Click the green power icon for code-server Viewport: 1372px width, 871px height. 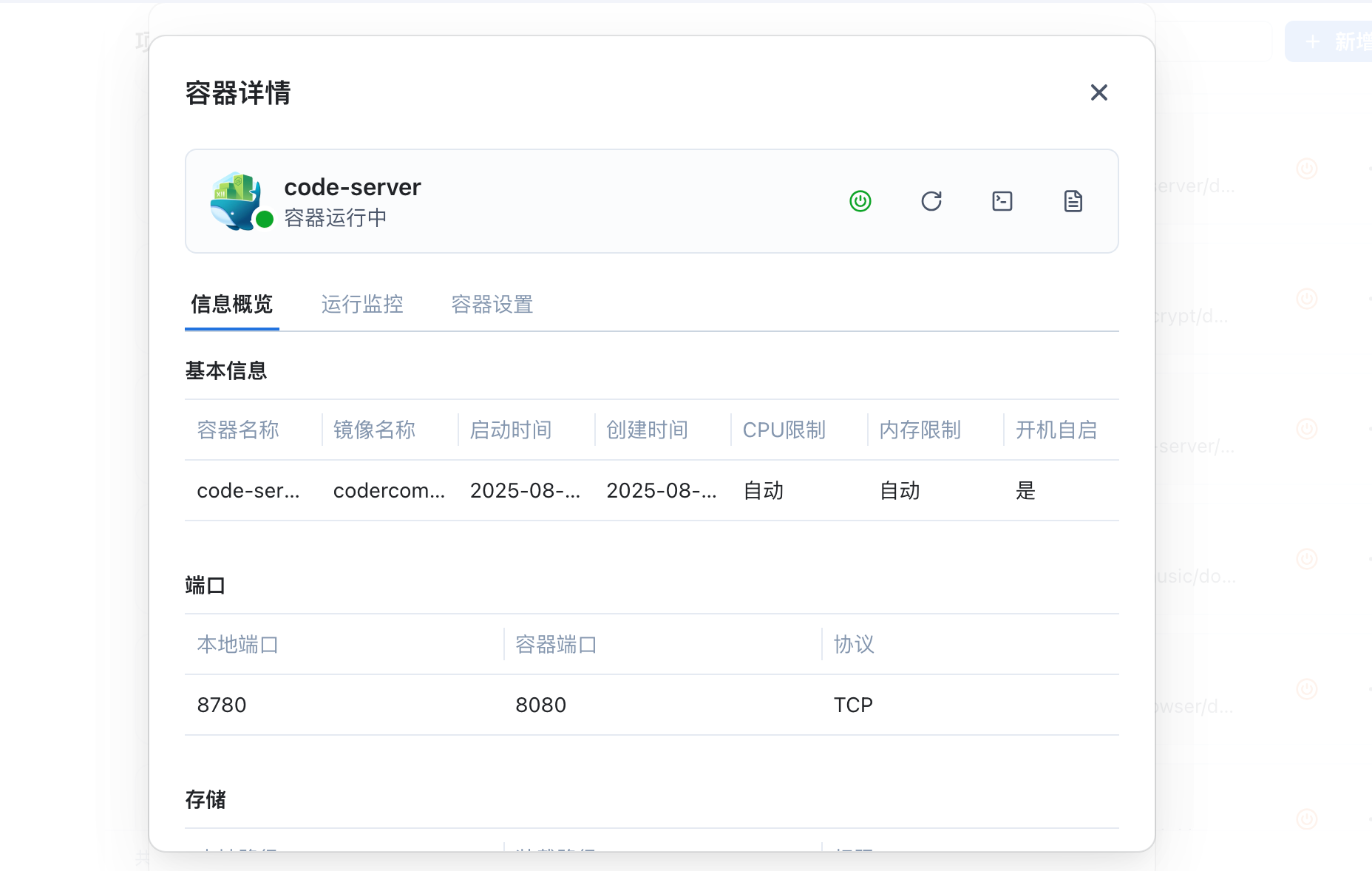[x=860, y=201]
